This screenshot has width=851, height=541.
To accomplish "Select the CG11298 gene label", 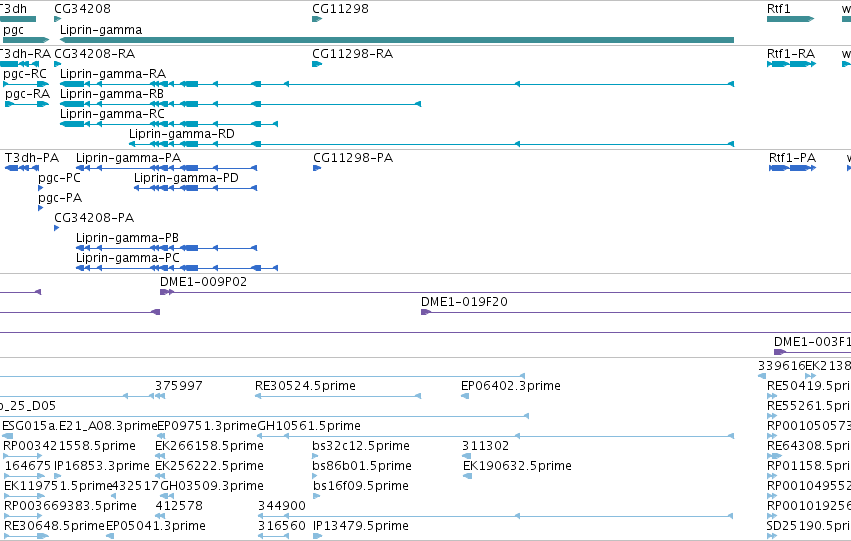I will 340,9.
